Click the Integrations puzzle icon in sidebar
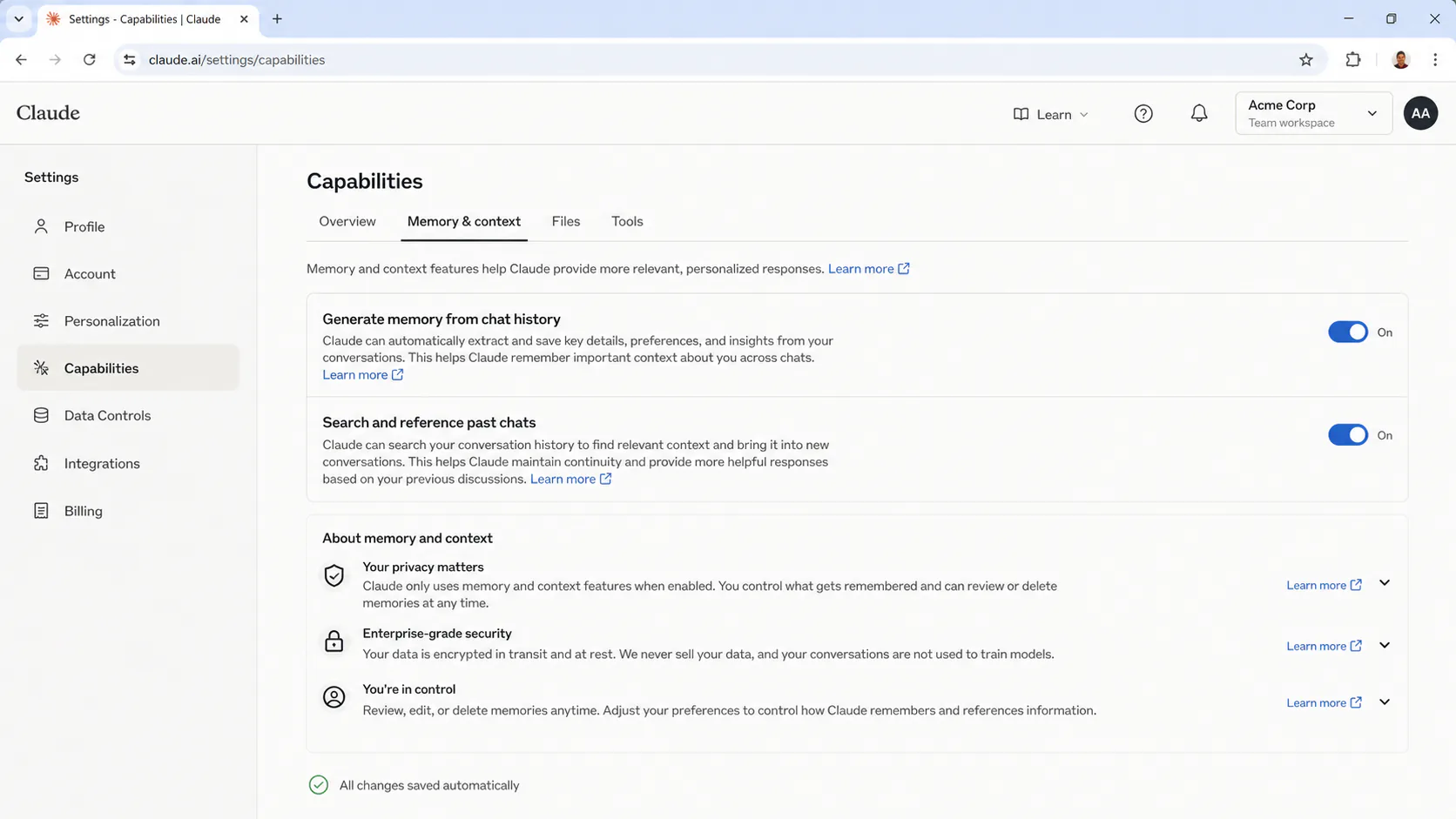This screenshot has width=1456, height=819. (x=41, y=463)
